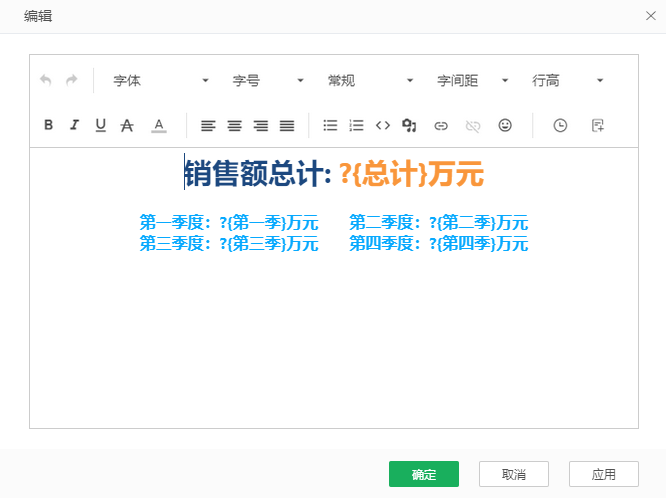
Task: Center align the text
Action: (x=234, y=125)
